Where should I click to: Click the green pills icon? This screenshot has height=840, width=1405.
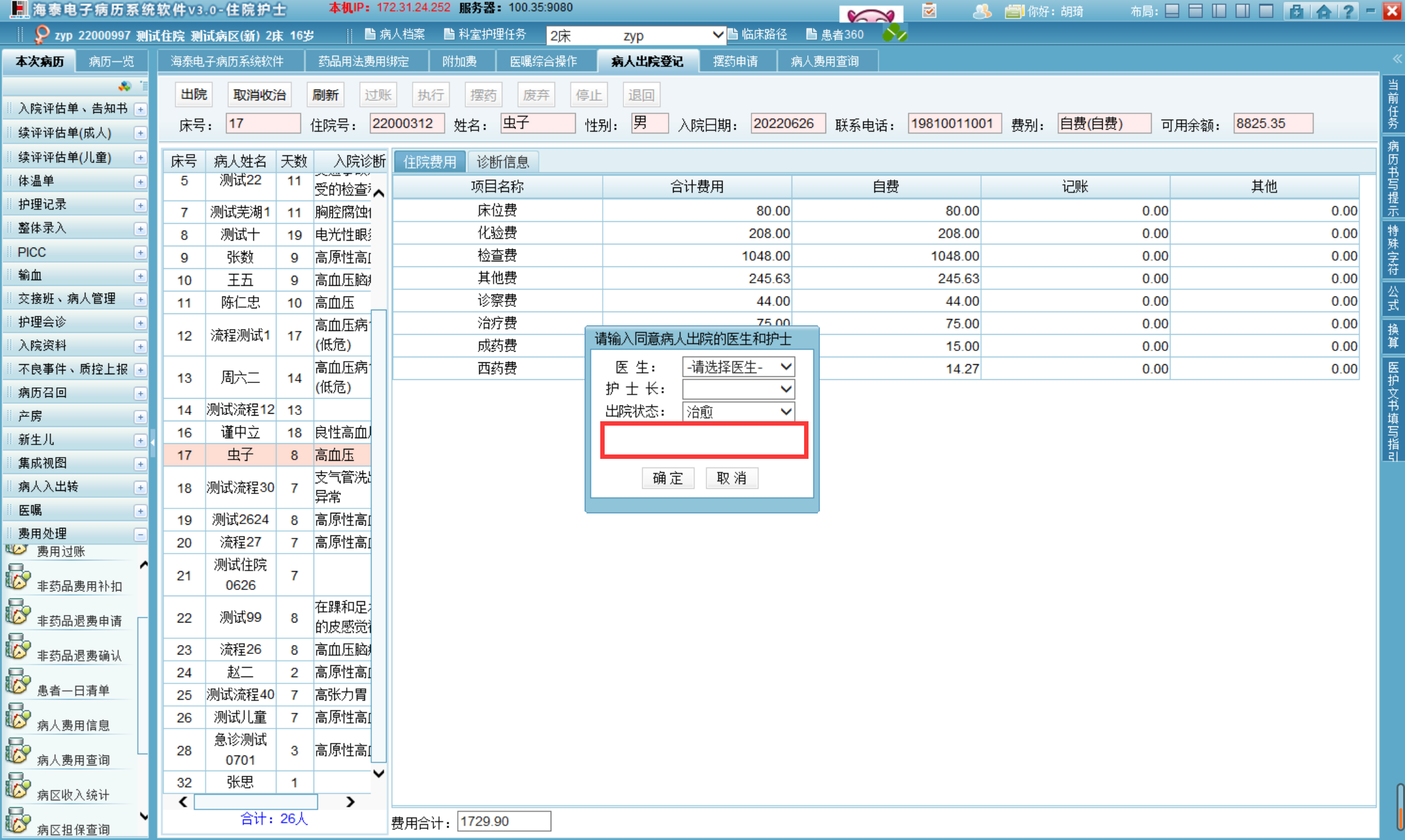(x=894, y=34)
